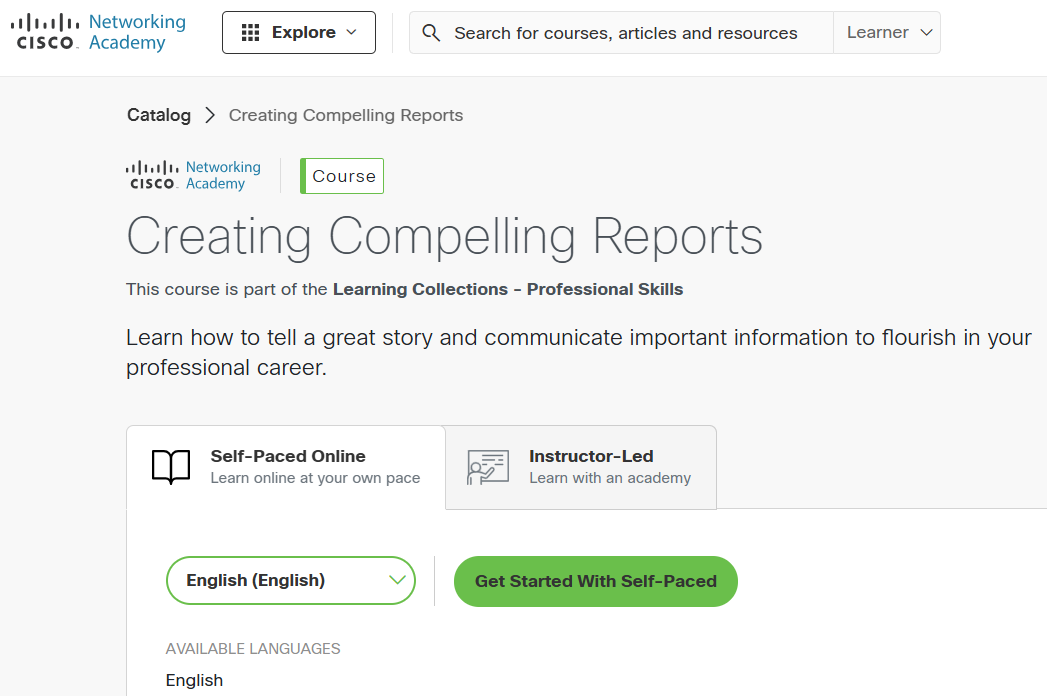Click the open book icon
Viewport: 1047px width, 696px height.
pyautogui.click(x=170, y=467)
